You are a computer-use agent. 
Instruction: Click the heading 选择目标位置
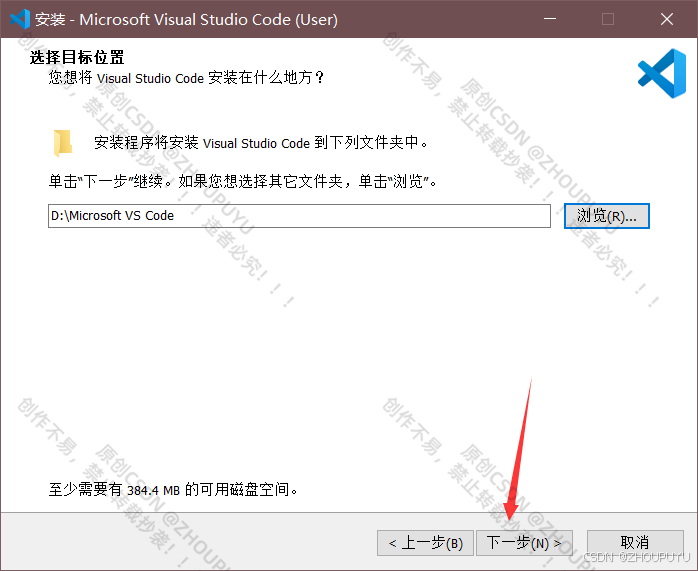point(77,57)
